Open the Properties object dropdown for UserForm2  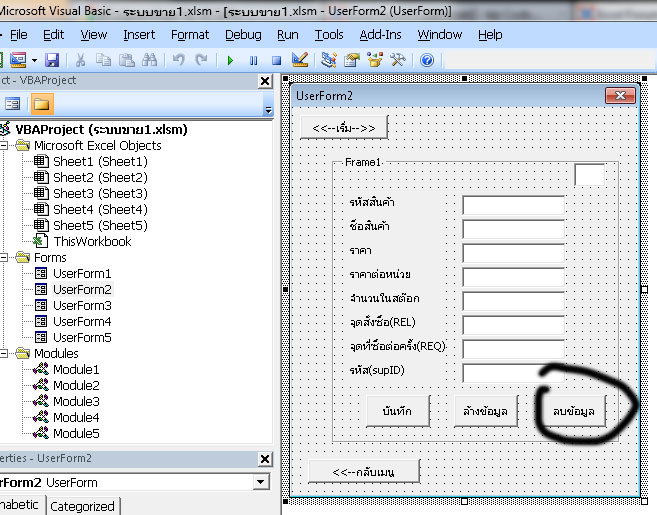coord(261,482)
